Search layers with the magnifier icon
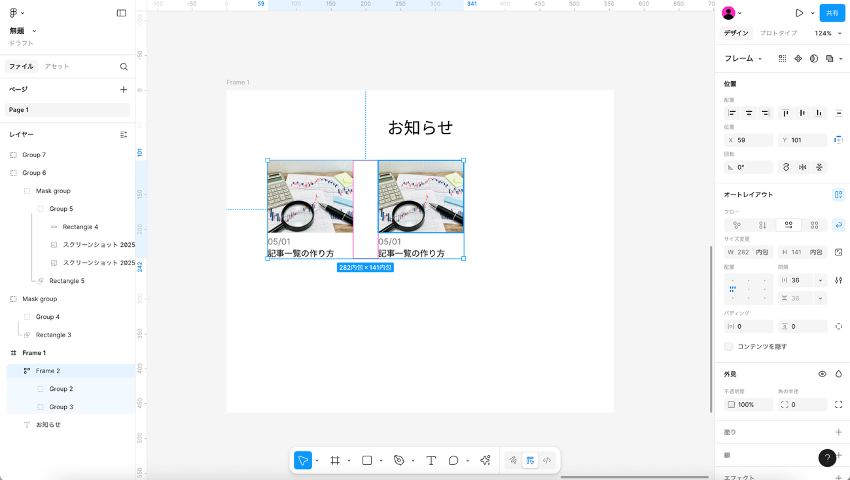This screenshot has height=480, width=850. pos(124,67)
